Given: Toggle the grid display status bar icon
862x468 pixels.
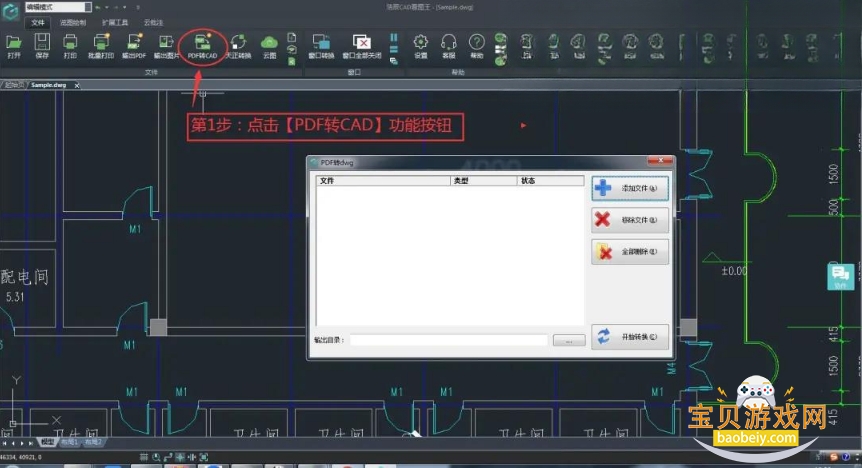Looking at the screenshot, I should tap(143, 457).
